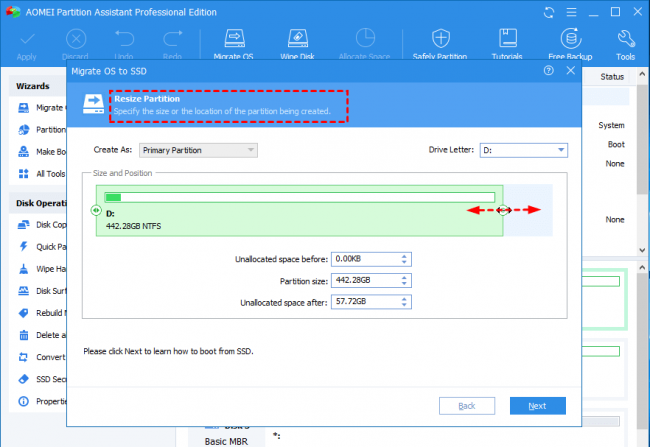Select Quick Partition operation in sidebar
Image resolution: width=650 pixels, height=447 pixels.
[x=42, y=247]
